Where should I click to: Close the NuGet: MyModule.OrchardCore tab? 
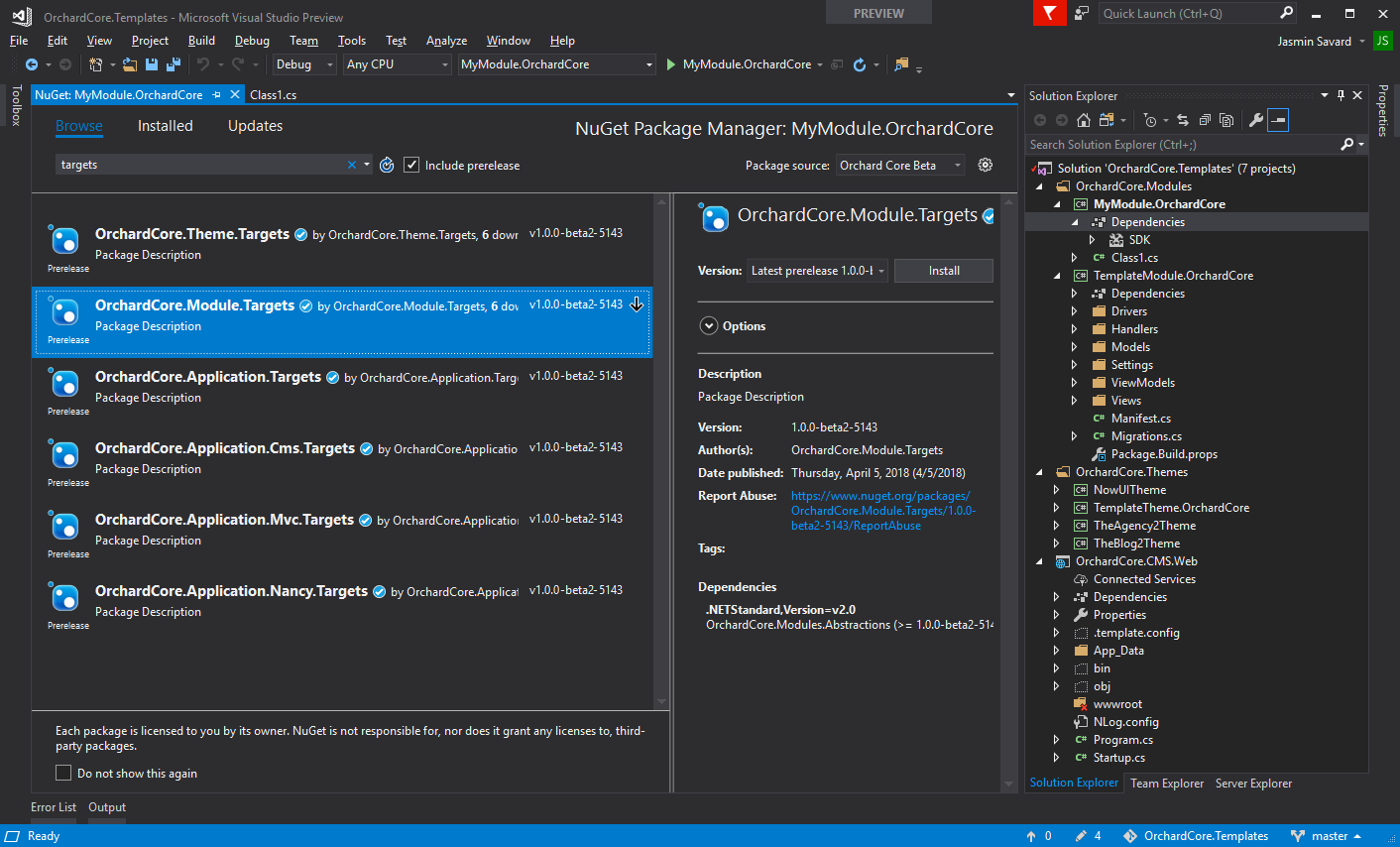pos(235,95)
